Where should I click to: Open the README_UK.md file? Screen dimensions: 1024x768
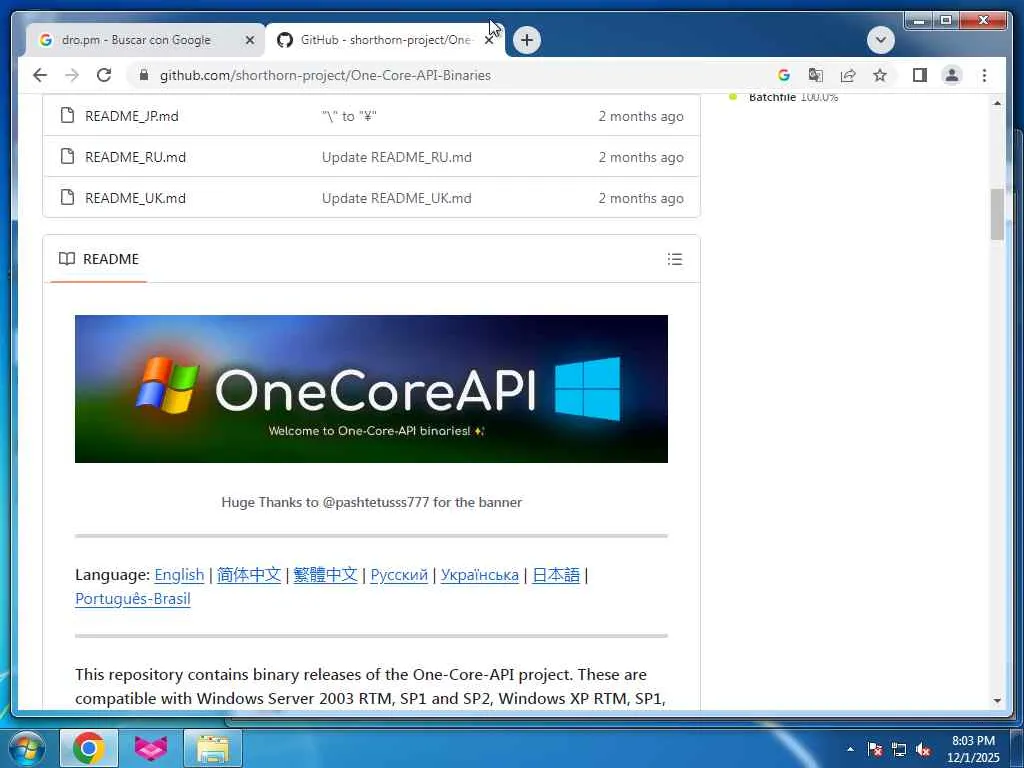pos(135,198)
